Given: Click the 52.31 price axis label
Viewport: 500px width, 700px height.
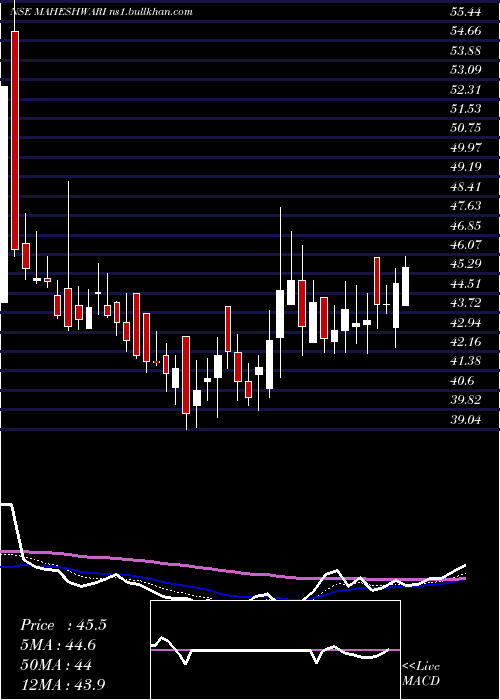Looking at the screenshot, I should [x=466, y=89].
